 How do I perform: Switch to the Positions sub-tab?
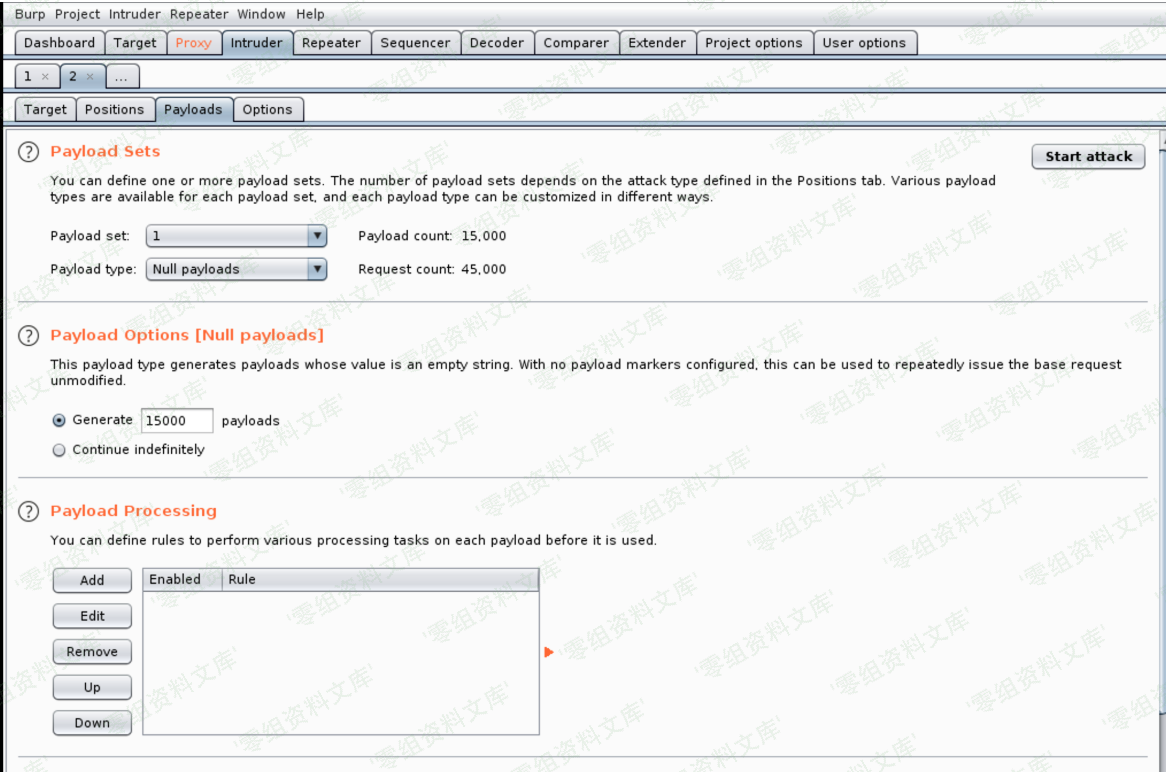click(114, 110)
